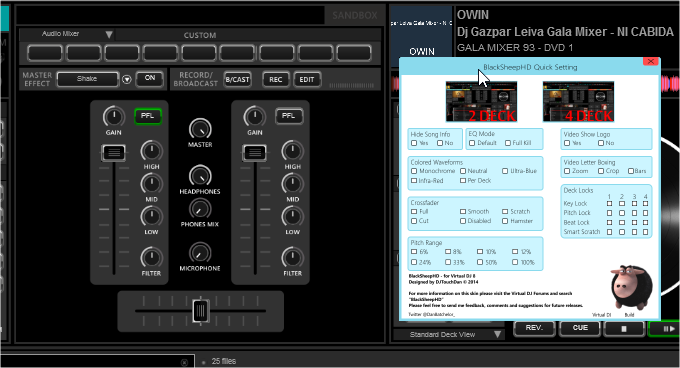Click the REC record button

(275, 80)
